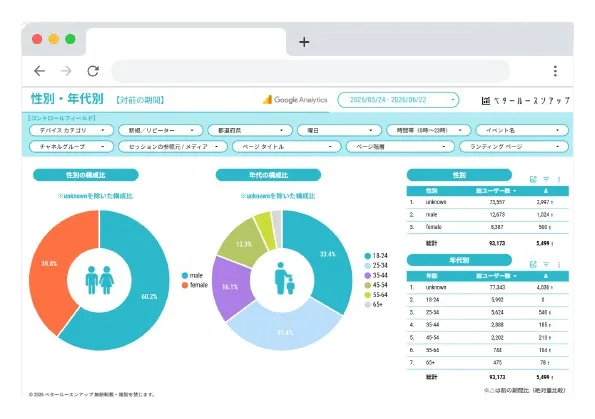Click the 性別の構成比 heading pill
This screenshot has height=419, width=595.
click(86, 175)
